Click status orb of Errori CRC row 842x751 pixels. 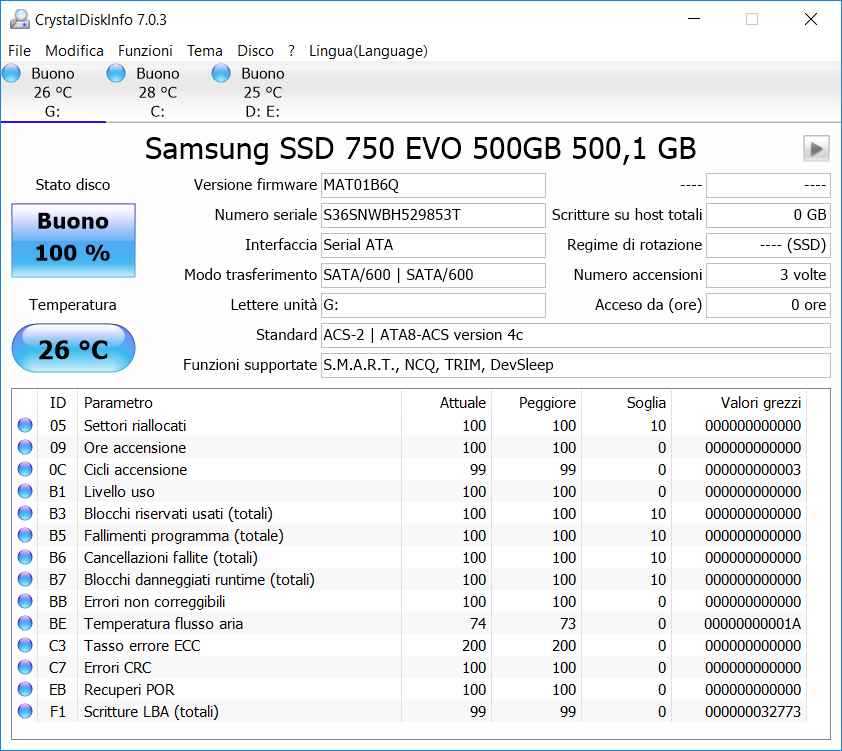tap(25, 668)
